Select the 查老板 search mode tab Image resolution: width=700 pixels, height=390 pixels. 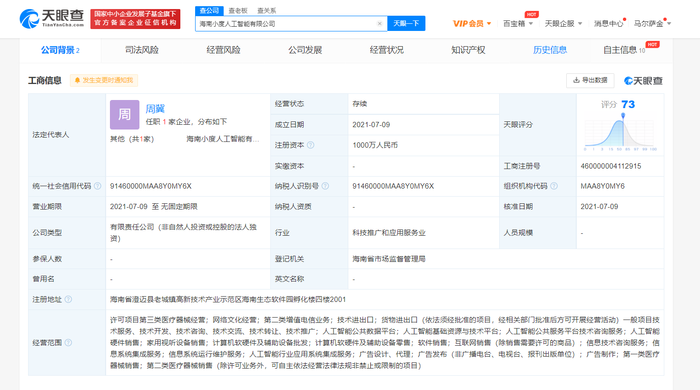pos(238,11)
